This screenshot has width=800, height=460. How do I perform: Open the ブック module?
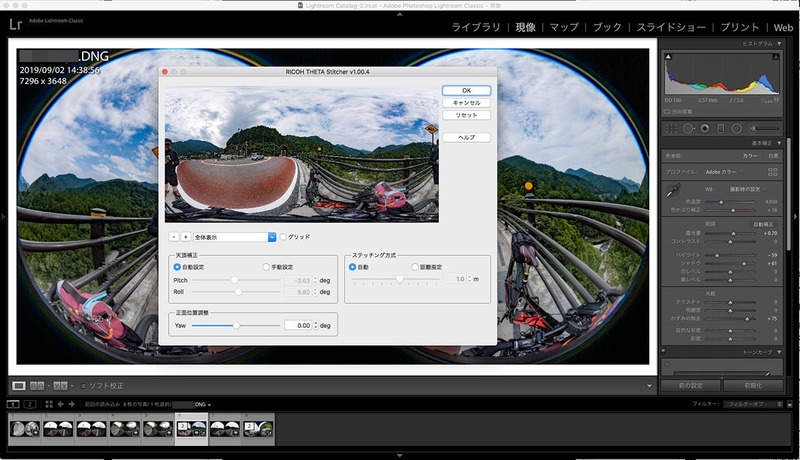[x=607, y=27]
